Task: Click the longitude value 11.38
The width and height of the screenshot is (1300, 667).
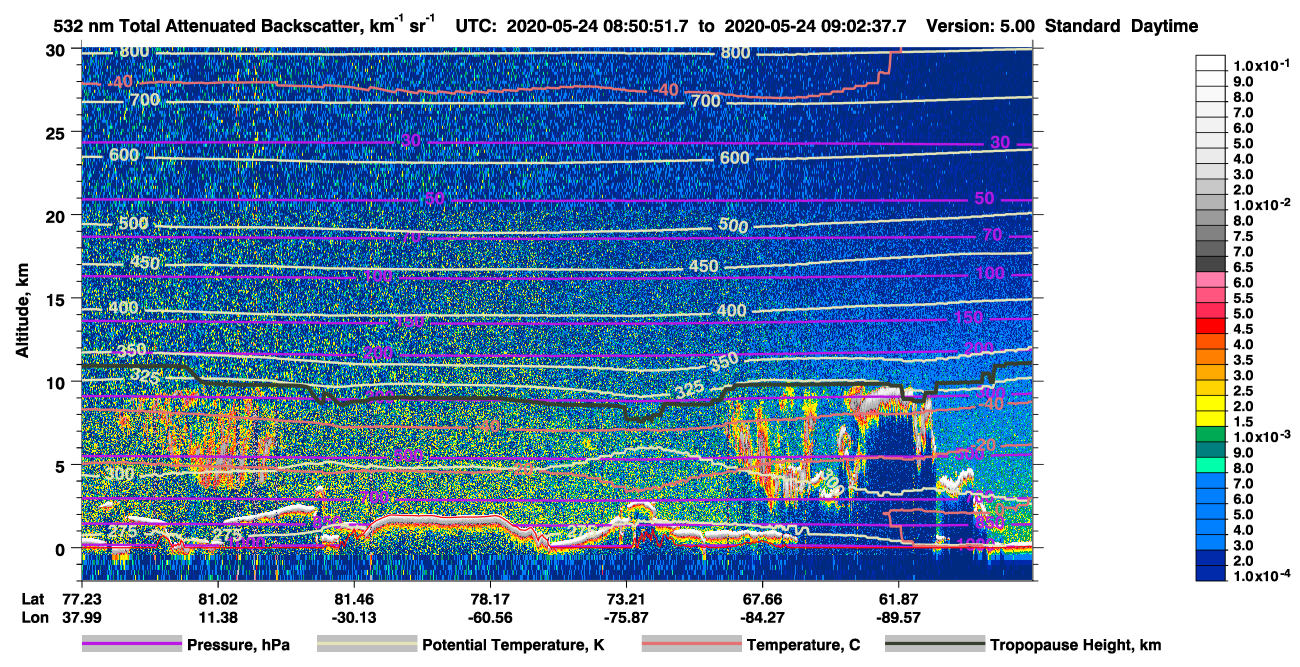Action: pyautogui.click(x=217, y=617)
